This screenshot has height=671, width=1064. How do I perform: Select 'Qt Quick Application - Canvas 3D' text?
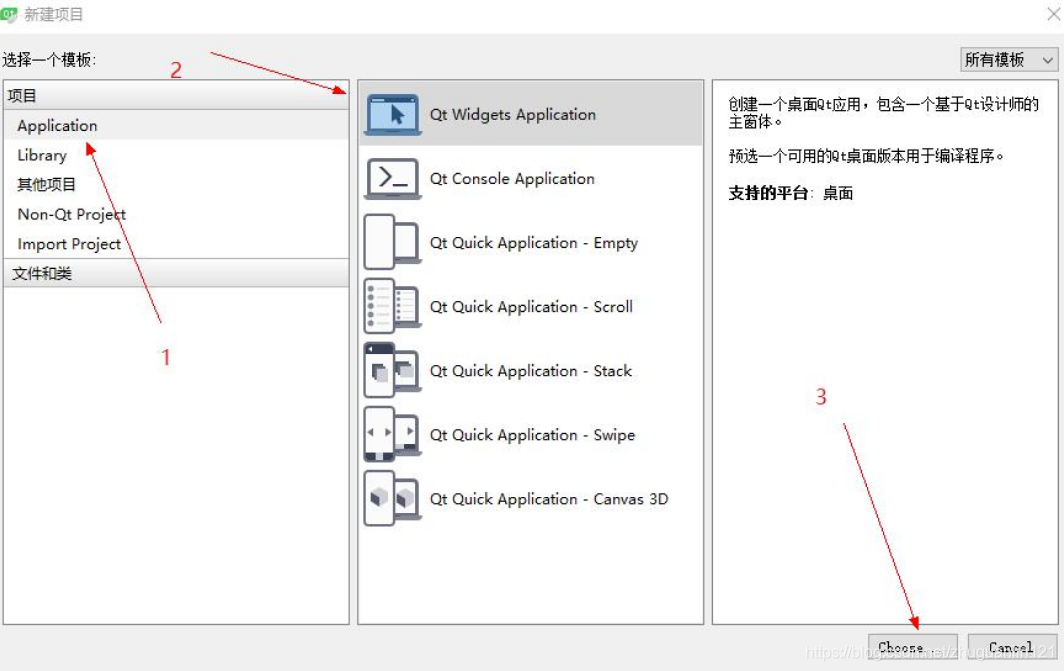point(548,499)
